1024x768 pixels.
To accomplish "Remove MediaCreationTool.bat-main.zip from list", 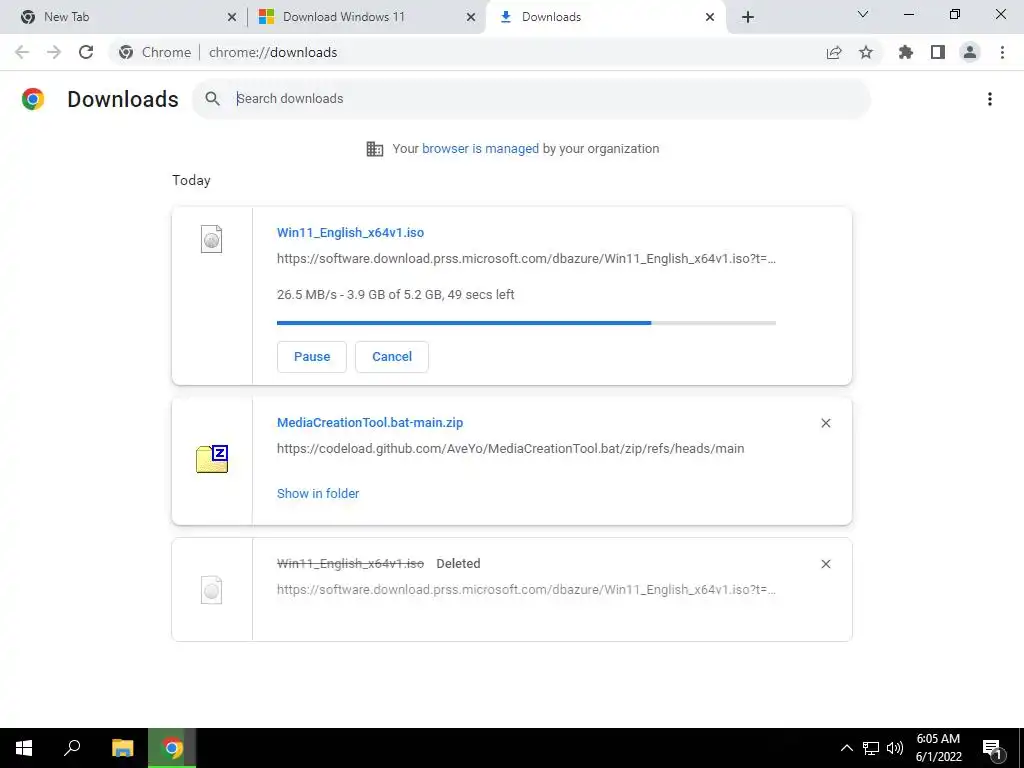I will click(x=826, y=423).
